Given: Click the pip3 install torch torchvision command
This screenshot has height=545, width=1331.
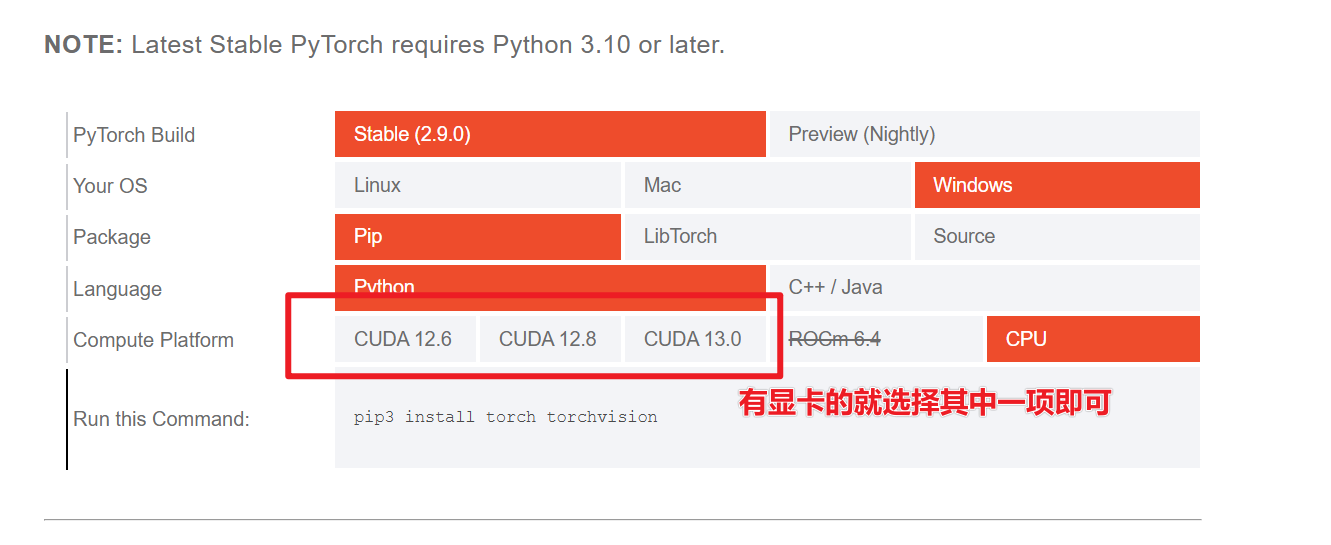Looking at the screenshot, I should (x=505, y=417).
